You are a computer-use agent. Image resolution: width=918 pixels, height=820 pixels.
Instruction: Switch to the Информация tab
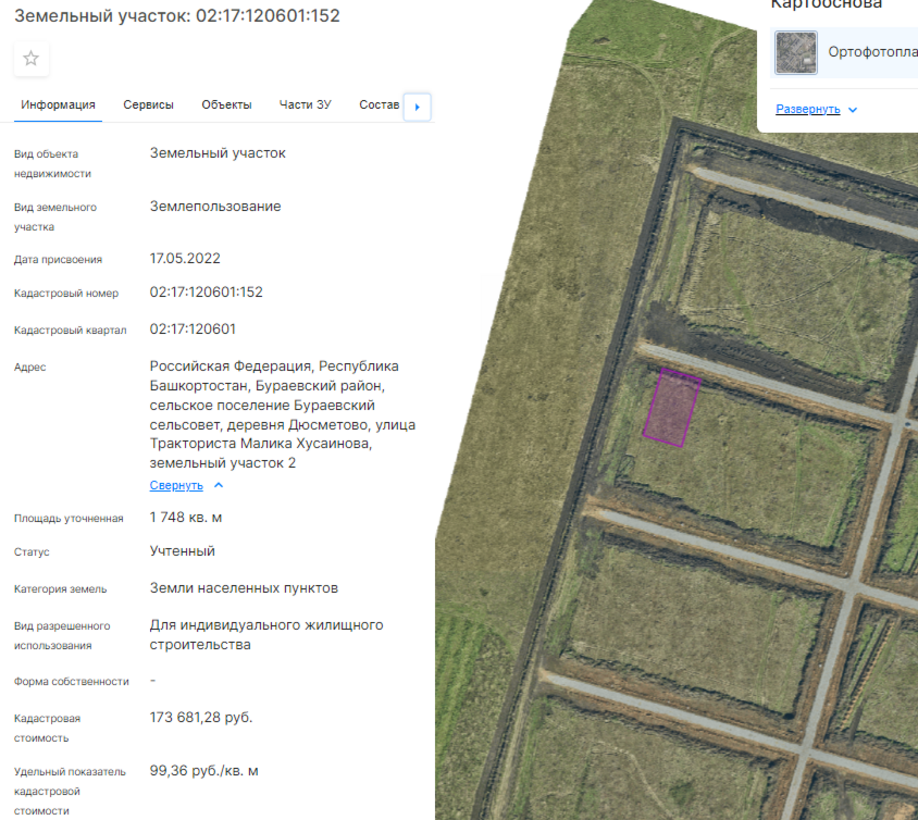coord(58,105)
